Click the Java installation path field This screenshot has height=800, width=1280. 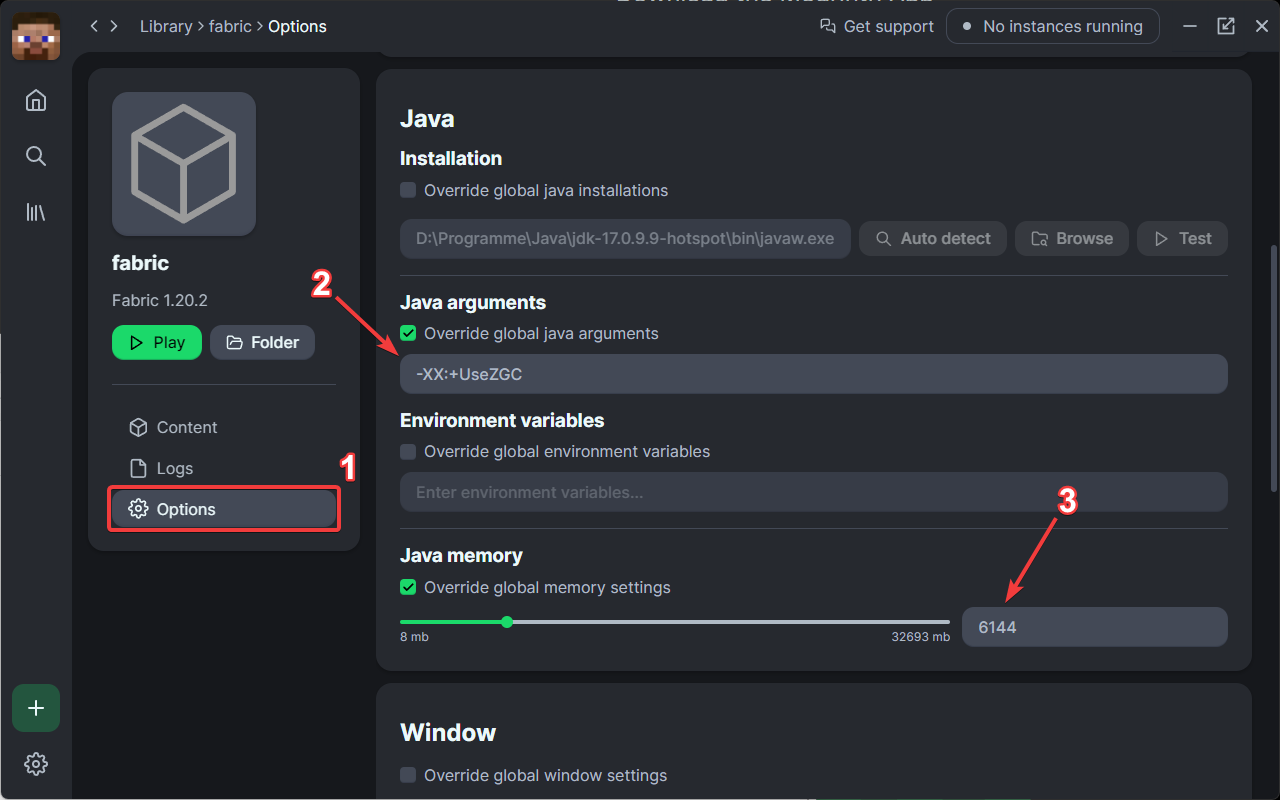(x=625, y=239)
